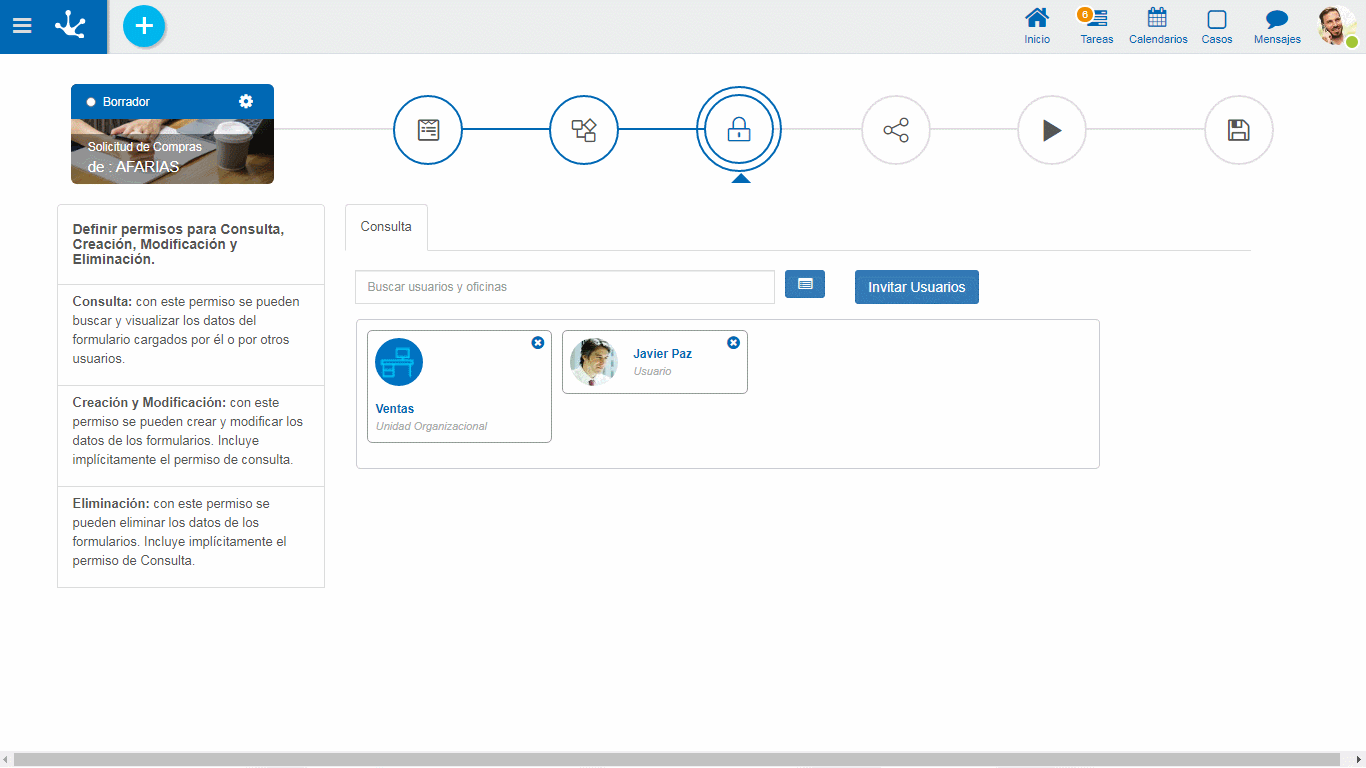This screenshot has height=768, width=1366.
Task: Go to the form design step circle
Action: coord(428,130)
